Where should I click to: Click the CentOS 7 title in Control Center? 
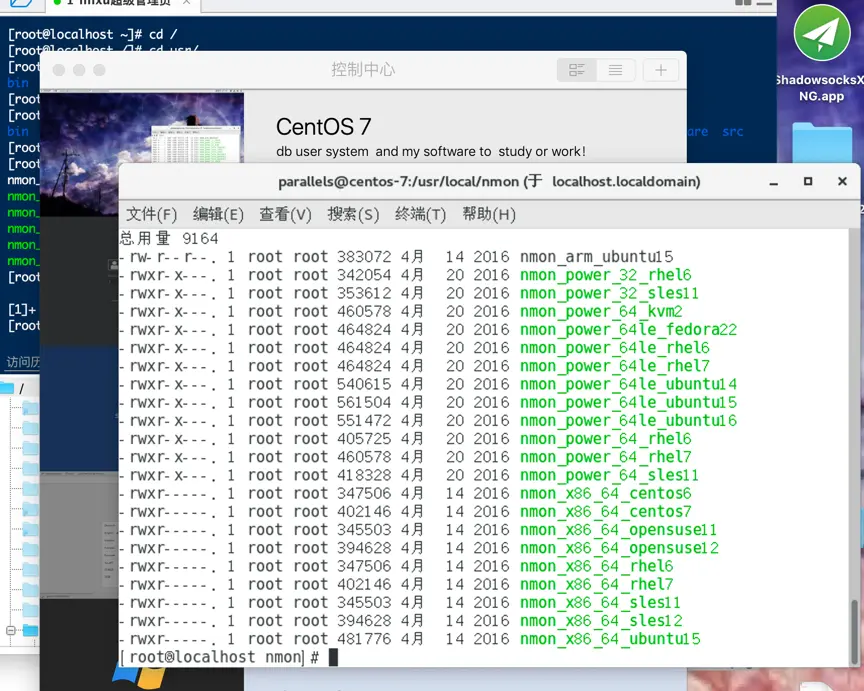323,127
